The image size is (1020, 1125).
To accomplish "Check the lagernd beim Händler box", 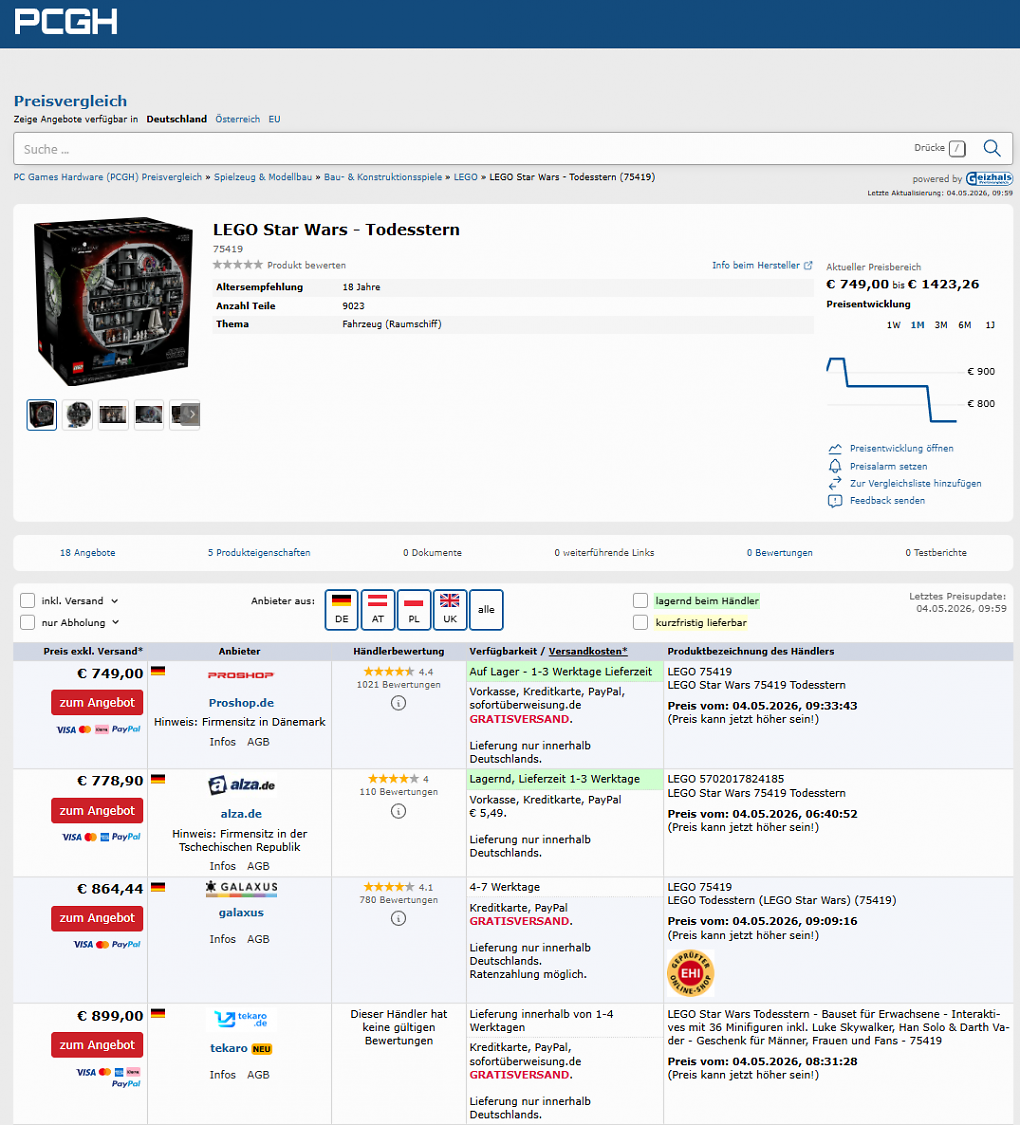I will 640,601.
